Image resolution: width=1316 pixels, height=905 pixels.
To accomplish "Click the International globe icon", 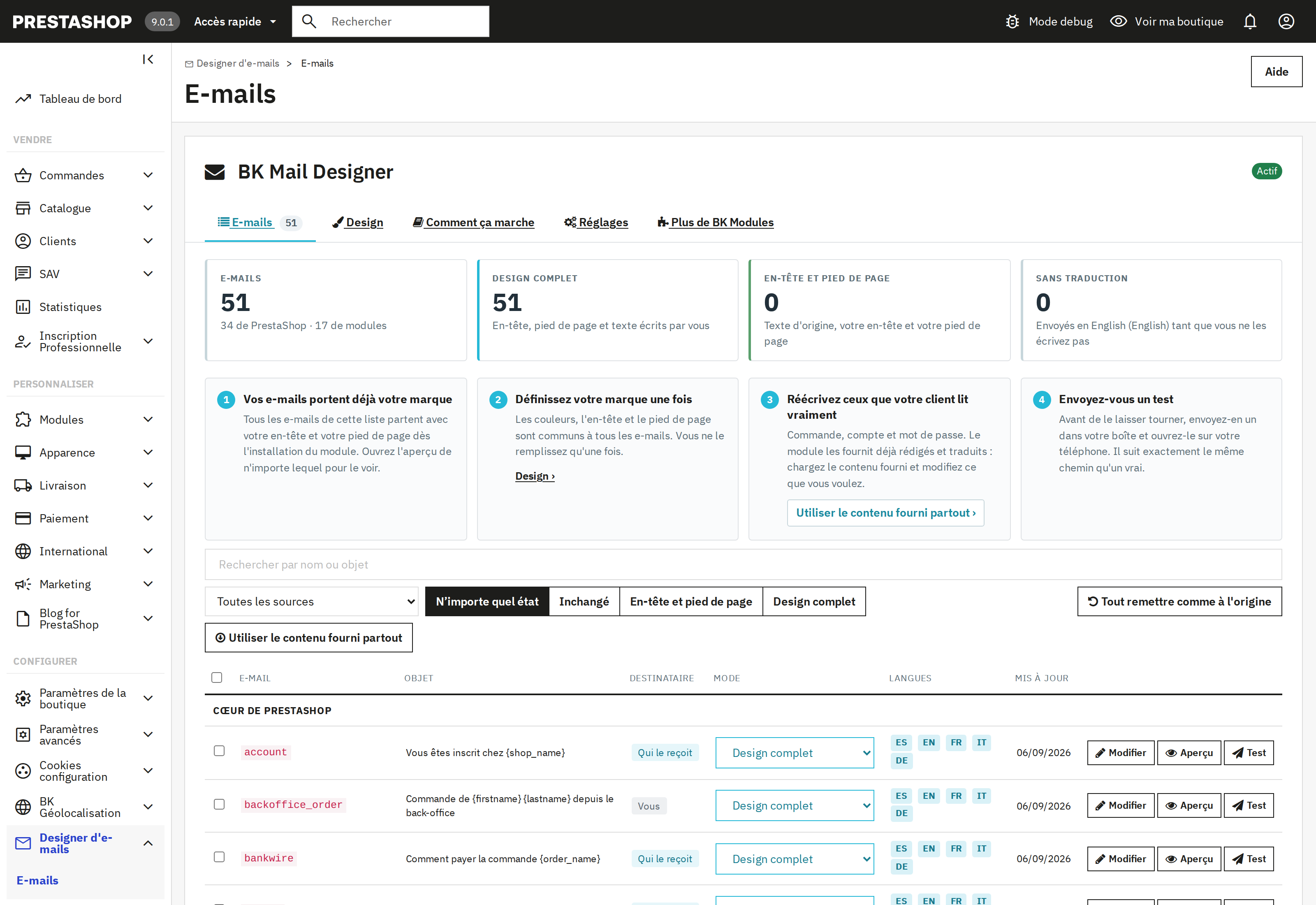I will point(23,551).
